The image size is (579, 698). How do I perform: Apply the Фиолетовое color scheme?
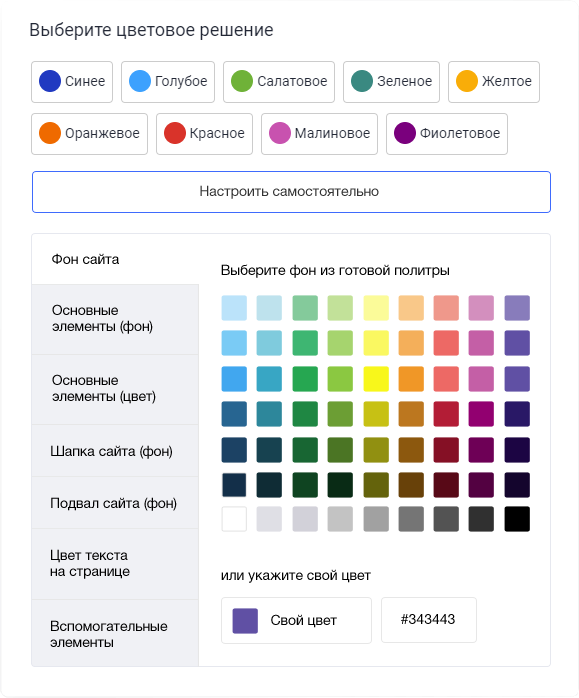[x=446, y=134]
